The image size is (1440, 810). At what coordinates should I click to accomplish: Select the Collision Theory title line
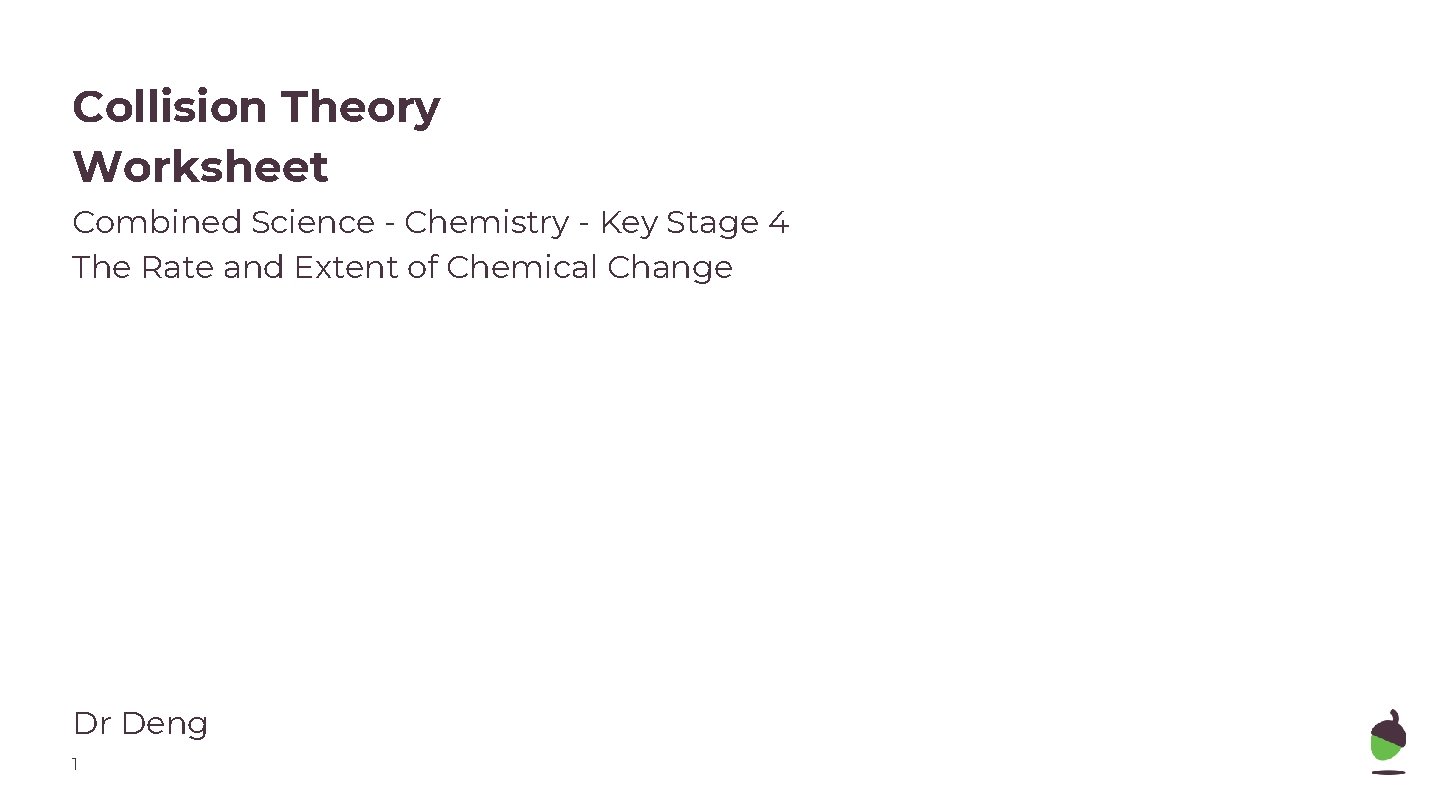pos(256,106)
